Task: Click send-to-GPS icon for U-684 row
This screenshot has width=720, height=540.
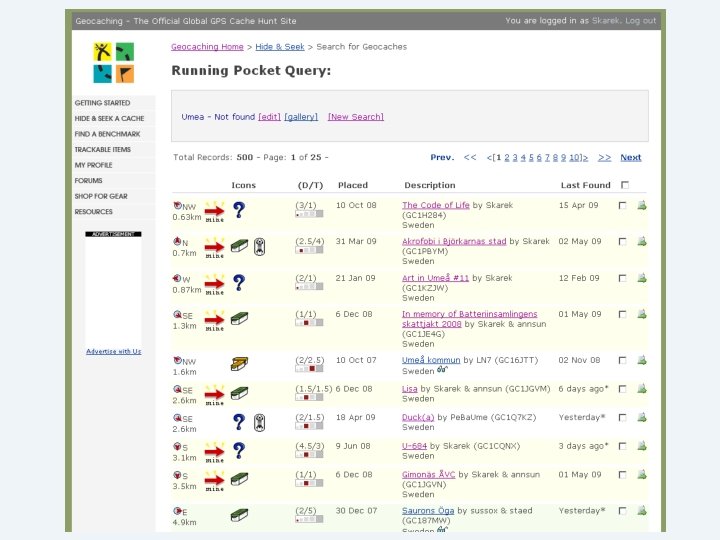Action: pyautogui.click(x=642, y=445)
